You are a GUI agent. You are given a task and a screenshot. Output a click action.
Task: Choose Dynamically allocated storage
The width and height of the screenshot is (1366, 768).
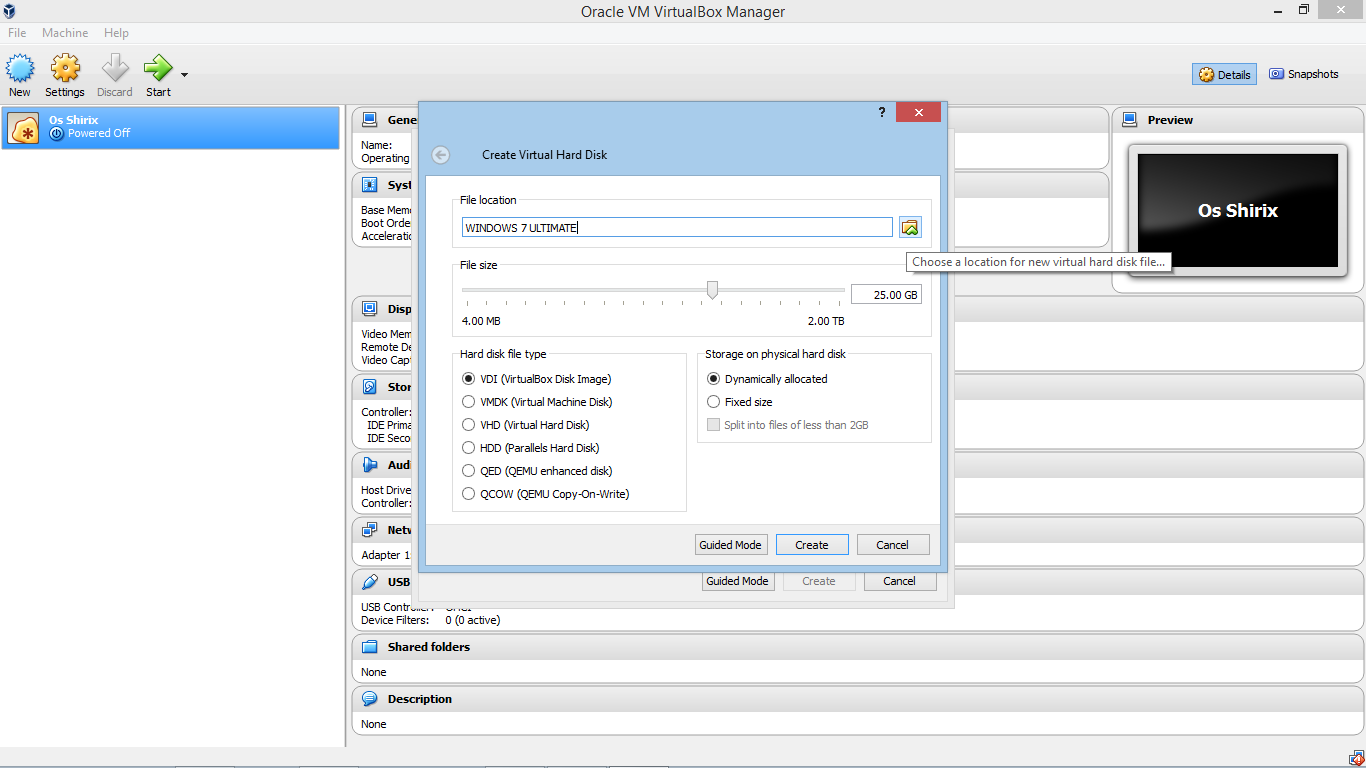click(767, 379)
